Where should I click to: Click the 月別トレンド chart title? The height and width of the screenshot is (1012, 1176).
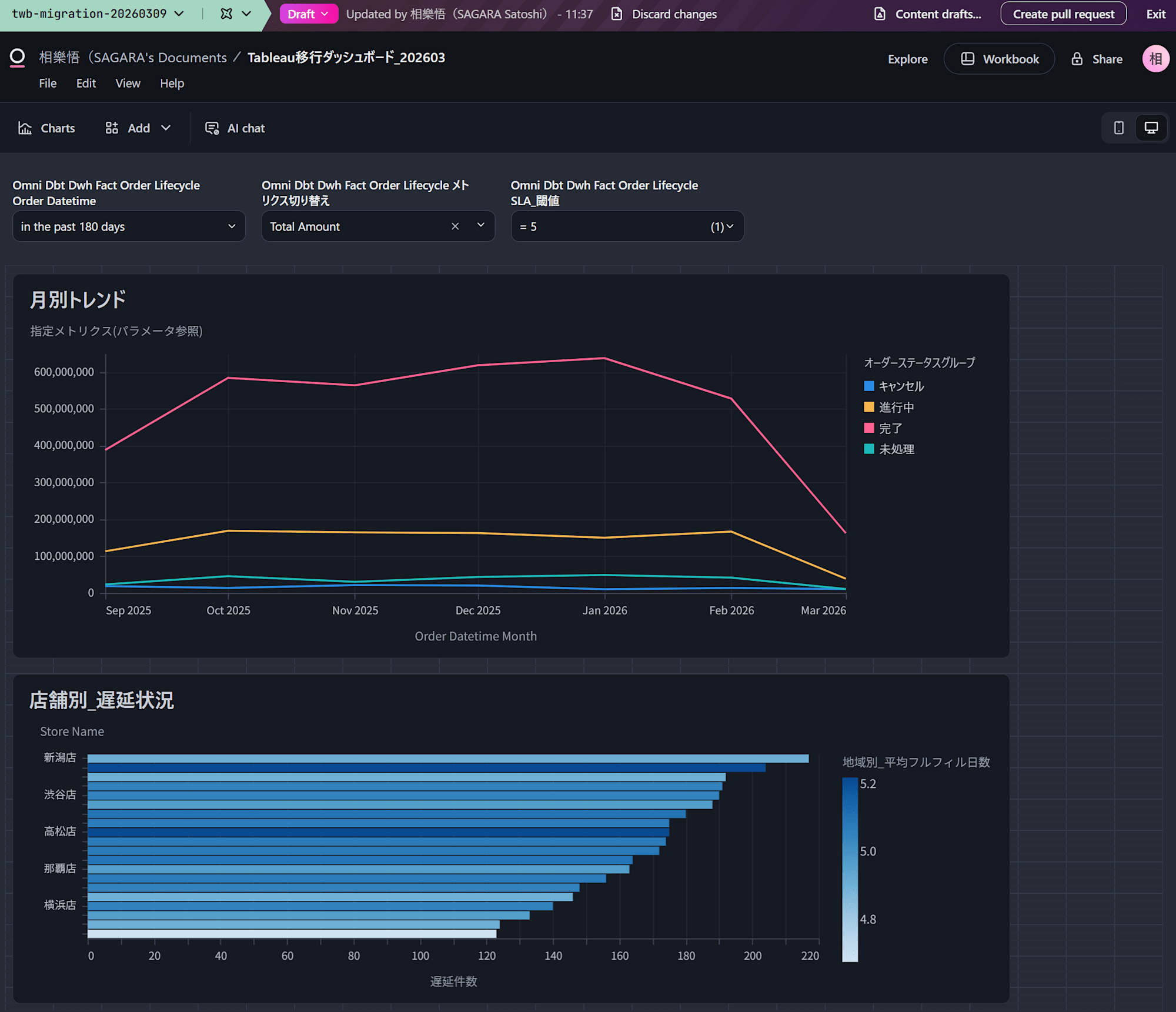point(78,300)
